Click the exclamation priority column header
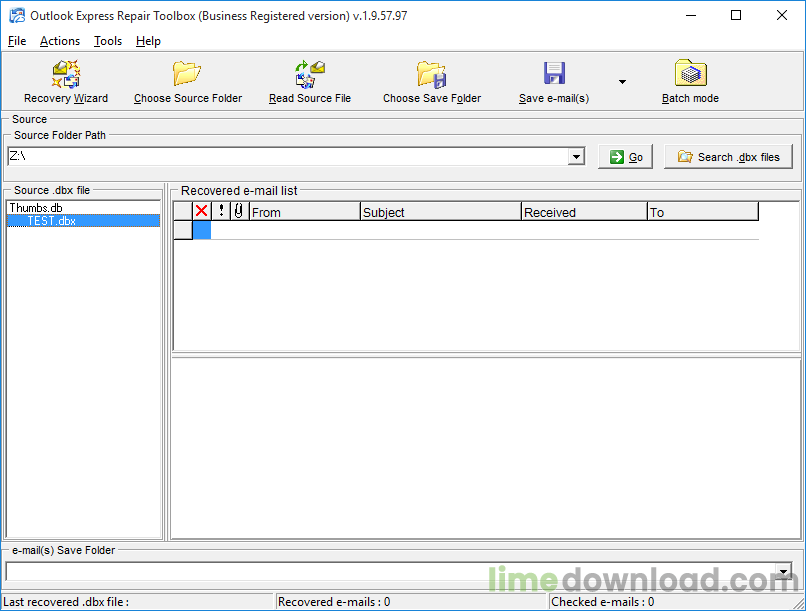806x611 pixels. (x=219, y=211)
